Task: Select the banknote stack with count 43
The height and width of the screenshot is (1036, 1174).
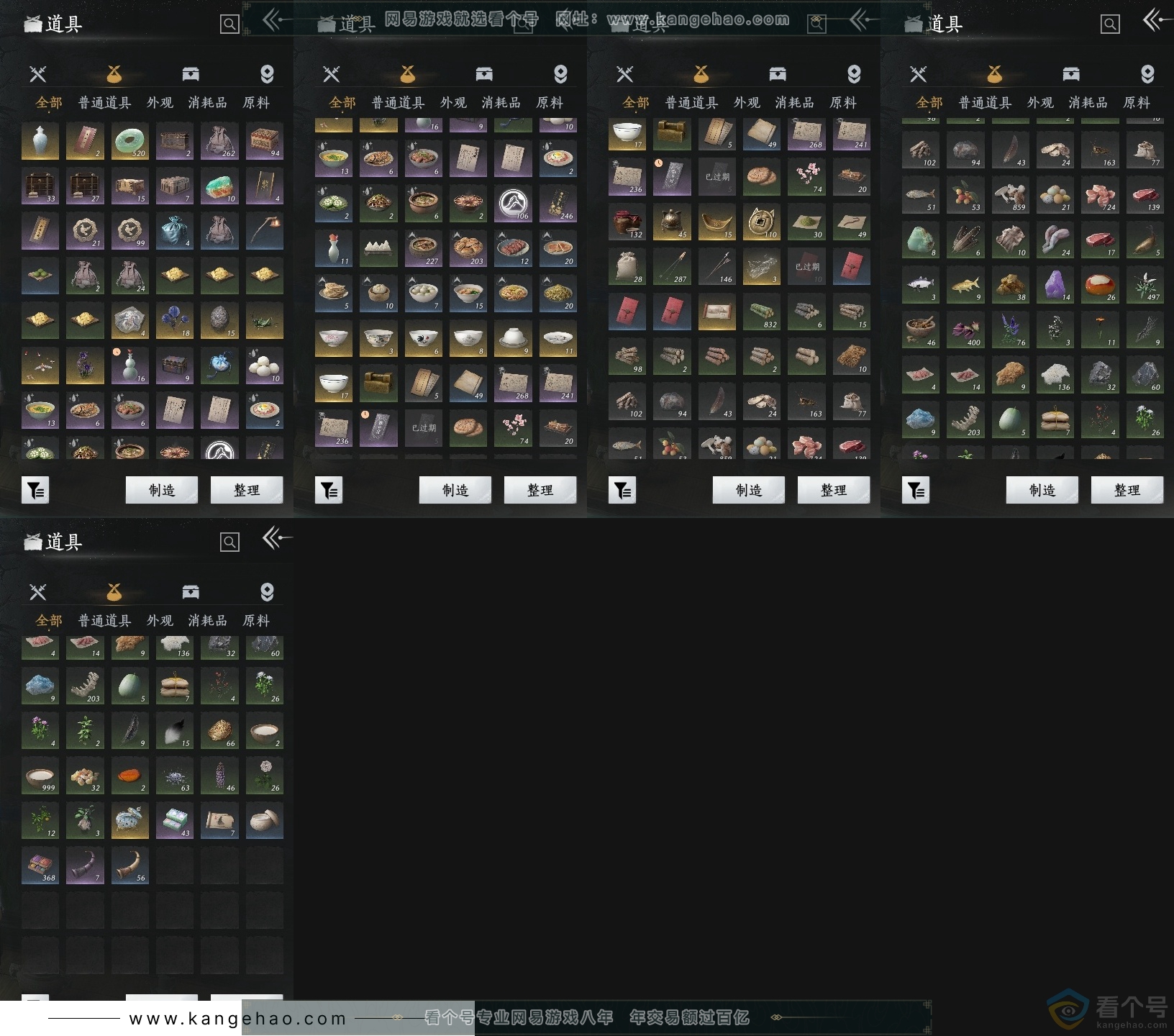Action: pyautogui.click(x=175, y=821)
